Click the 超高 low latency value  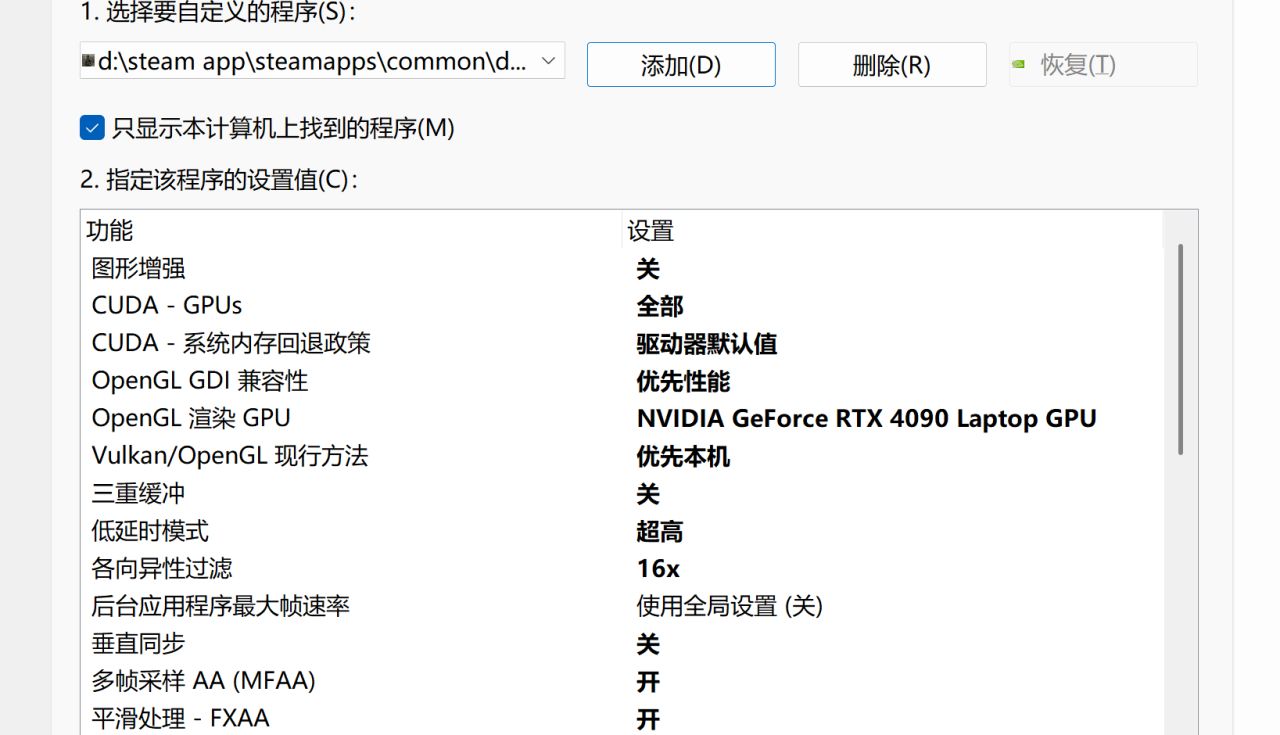pyautogui.click(x=660, y=531)
